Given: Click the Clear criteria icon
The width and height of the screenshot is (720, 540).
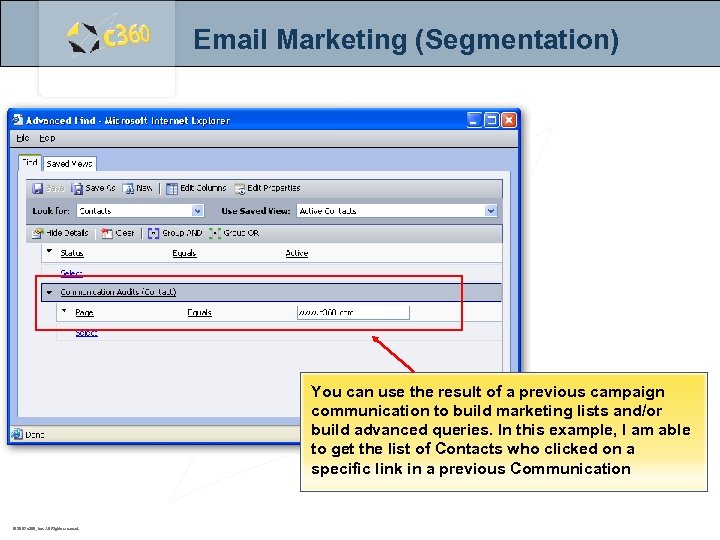Looking at the screenshot, I should click(x=107, y=233).
